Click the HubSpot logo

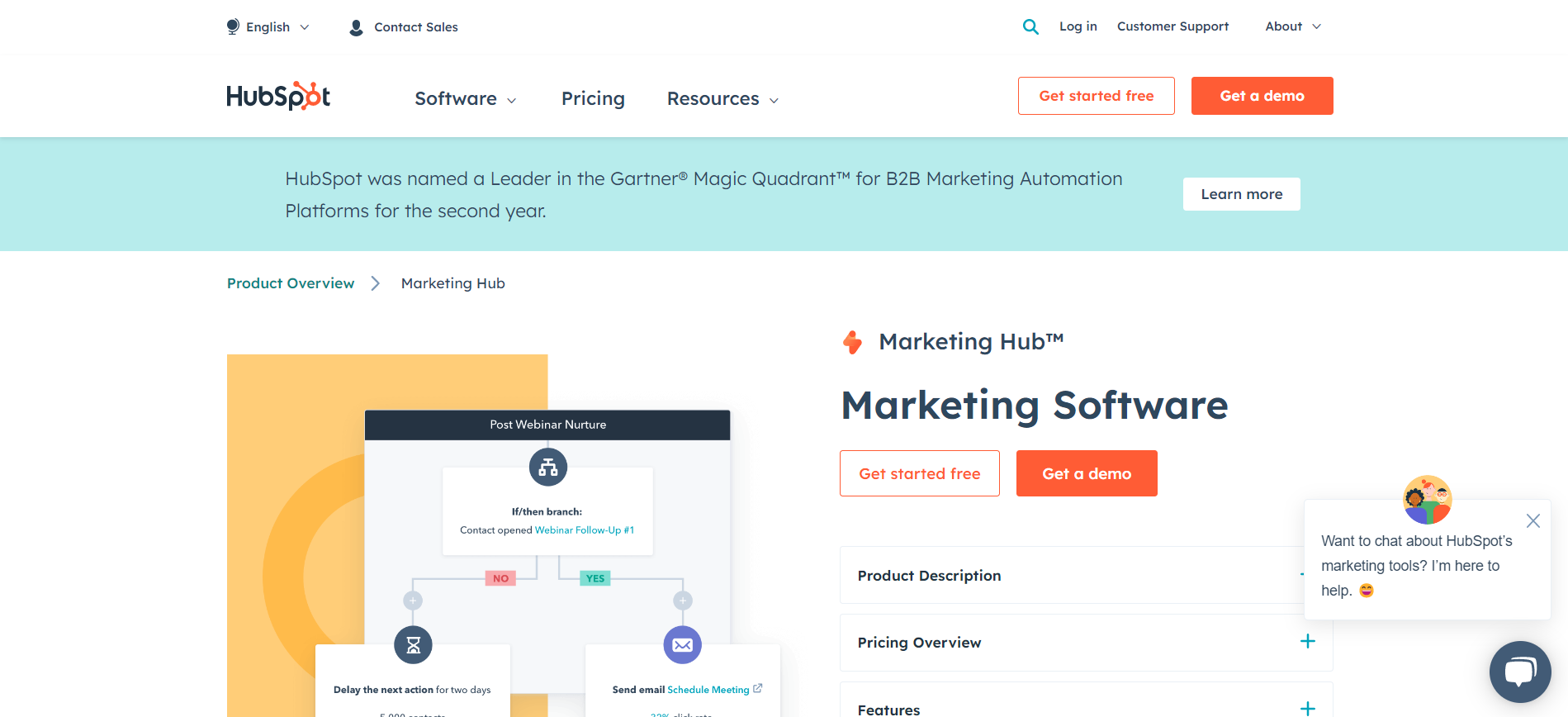click(x=278, y=97)
